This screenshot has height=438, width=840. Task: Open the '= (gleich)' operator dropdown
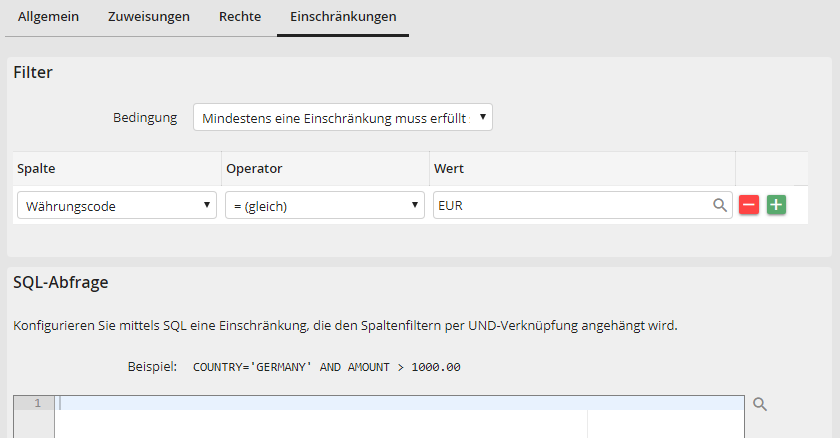click(325, 206)
